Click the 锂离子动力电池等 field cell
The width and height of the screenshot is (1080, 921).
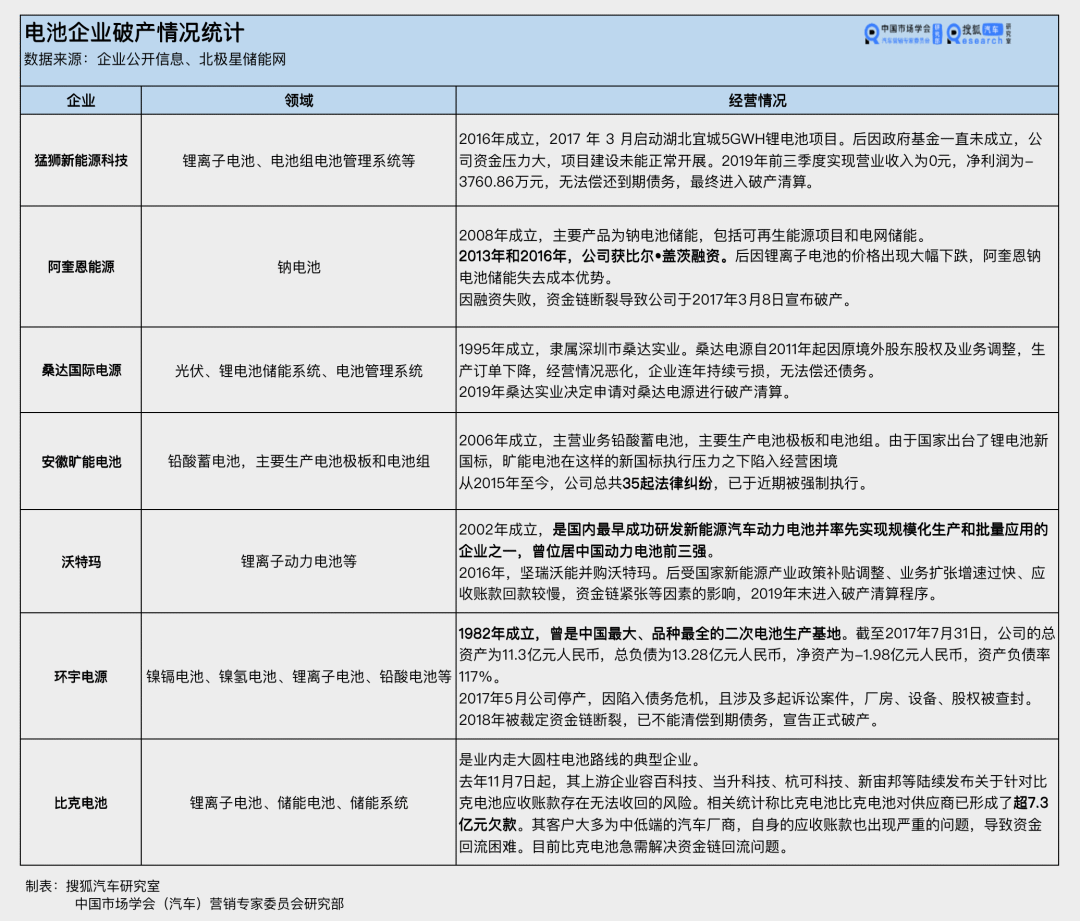pyautogui.click(x=298, y=562)
